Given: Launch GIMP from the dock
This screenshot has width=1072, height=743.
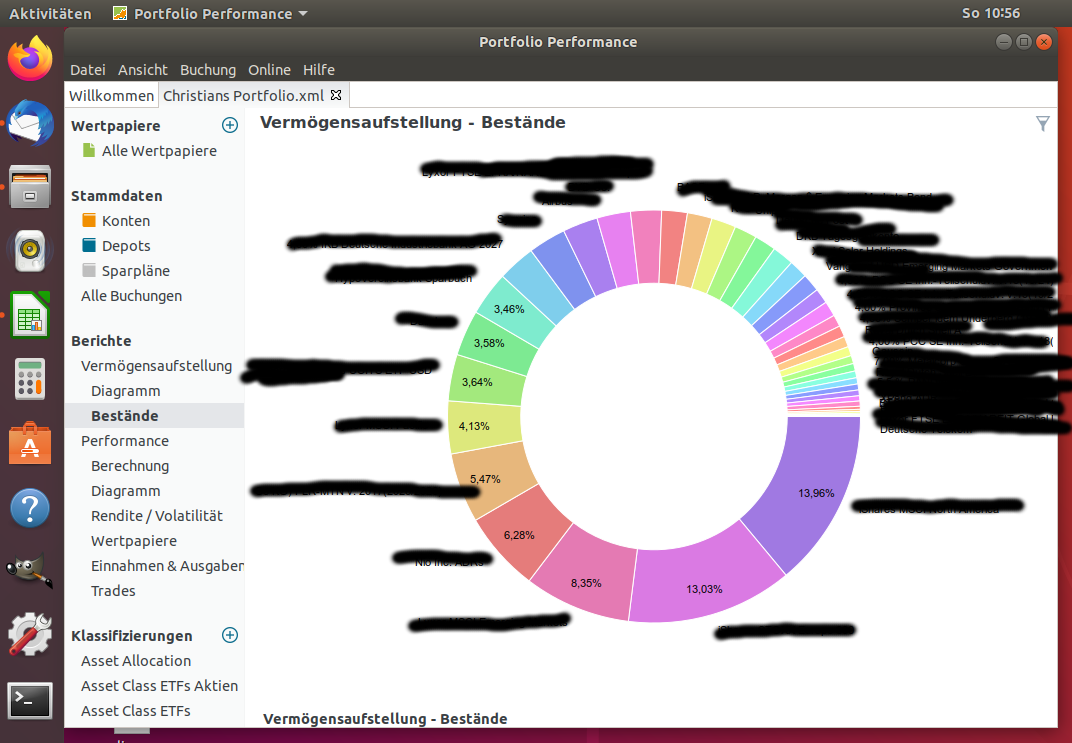Looking at the screenshot, I should tap(30, 571).
